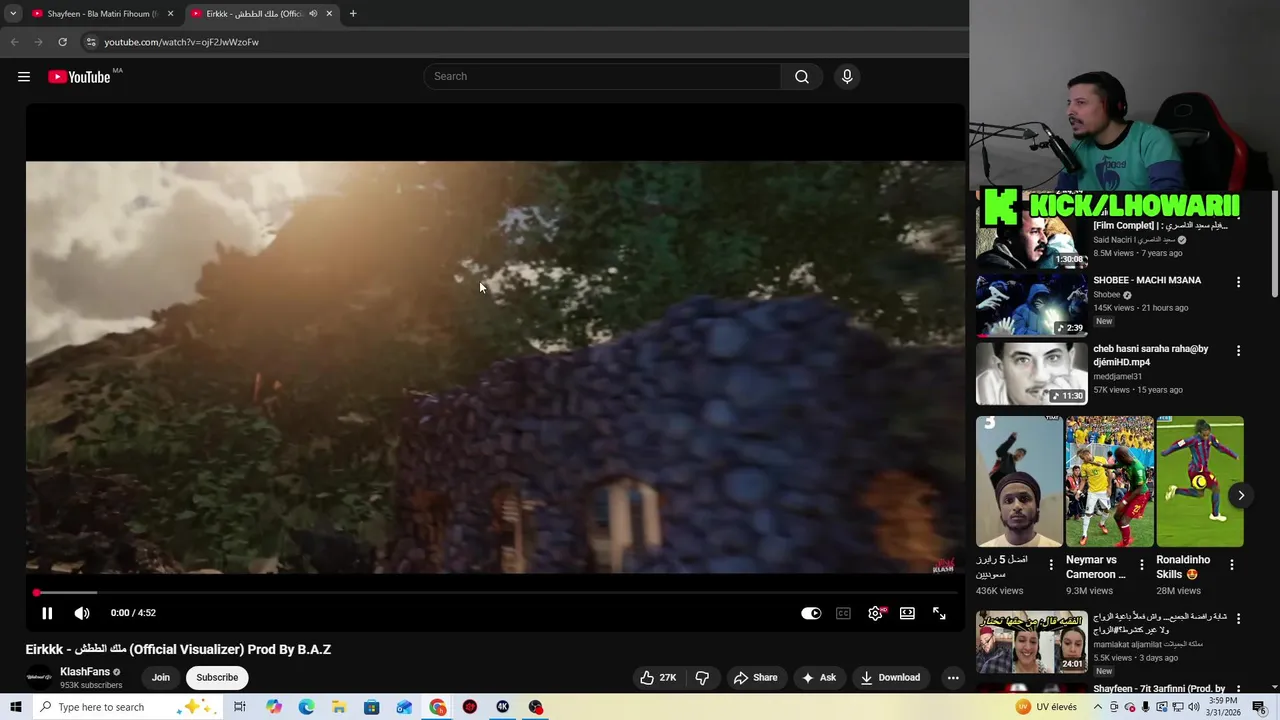Show hidden system tray icons
The width and height of the screenshot is (1280, 720).
click(1099, 707)
